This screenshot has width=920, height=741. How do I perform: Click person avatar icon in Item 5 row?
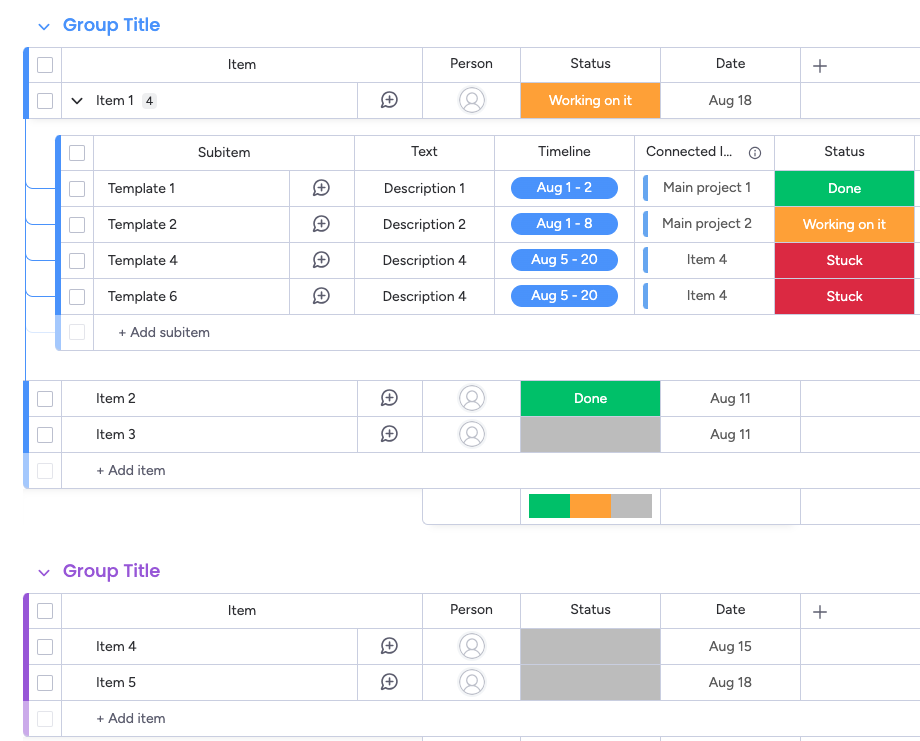coord(471,682)
